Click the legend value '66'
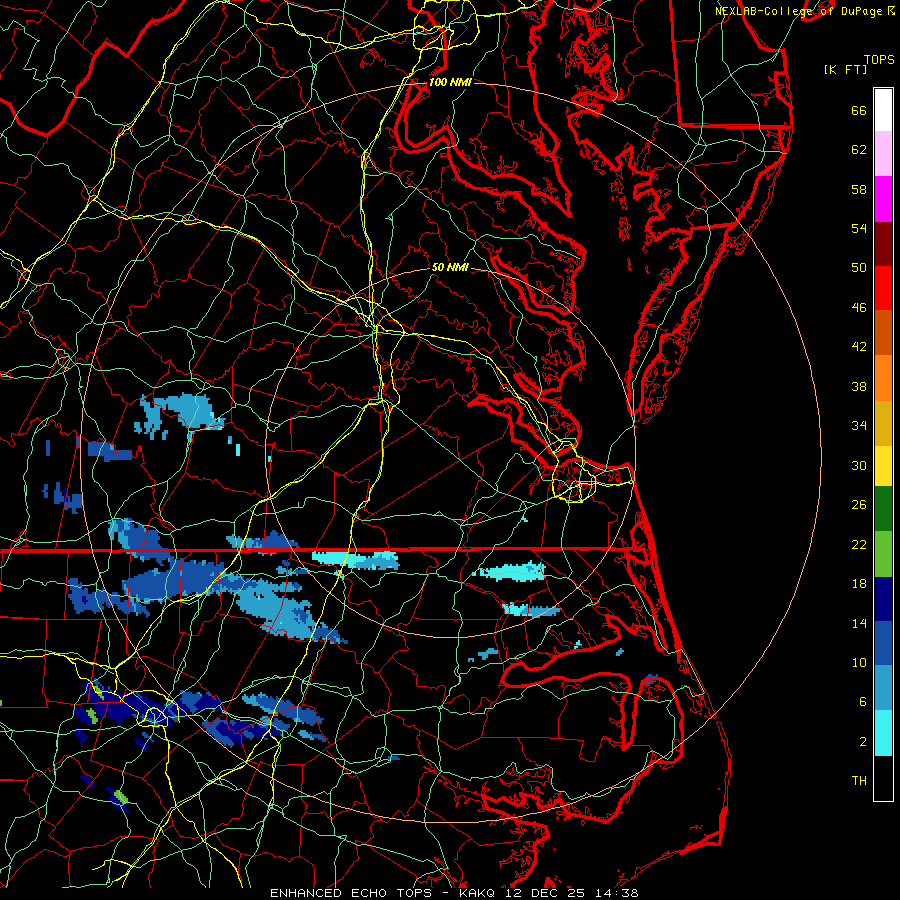This screenshot has height=900, width=900. 859,111
